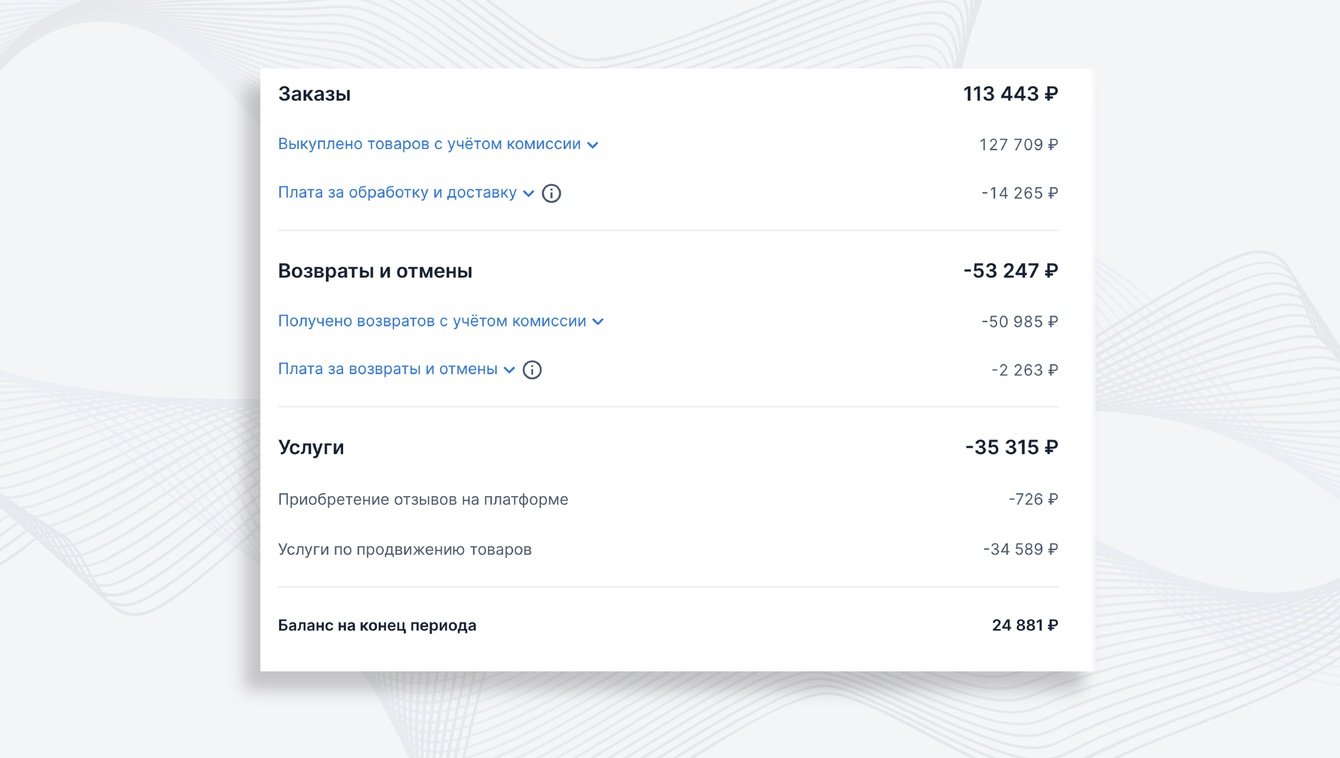Click the Заказы section heading

(x=314, y=94)
